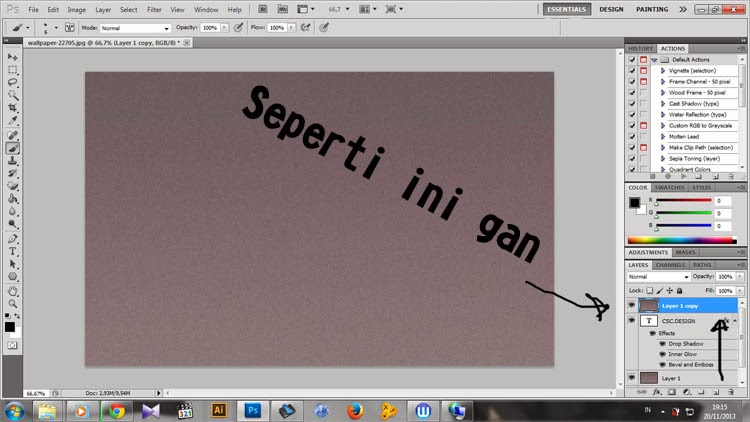Viewport: 750px width, 422px height.
Task: Select the Lasso tool
Action: pyautogui.click(x=12, y=83)
